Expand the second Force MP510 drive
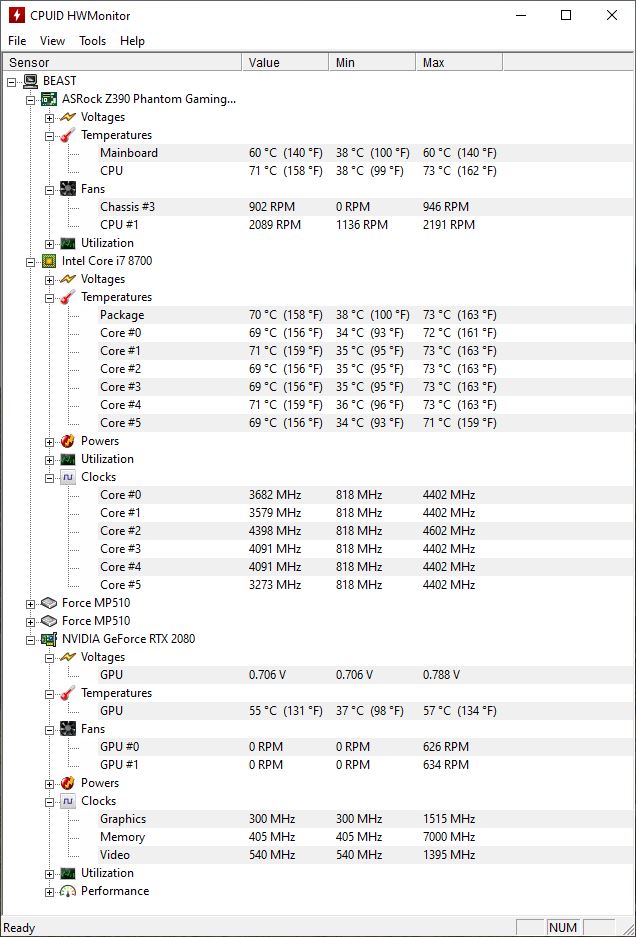Screen dimensions: 636x937 (30, 621)
